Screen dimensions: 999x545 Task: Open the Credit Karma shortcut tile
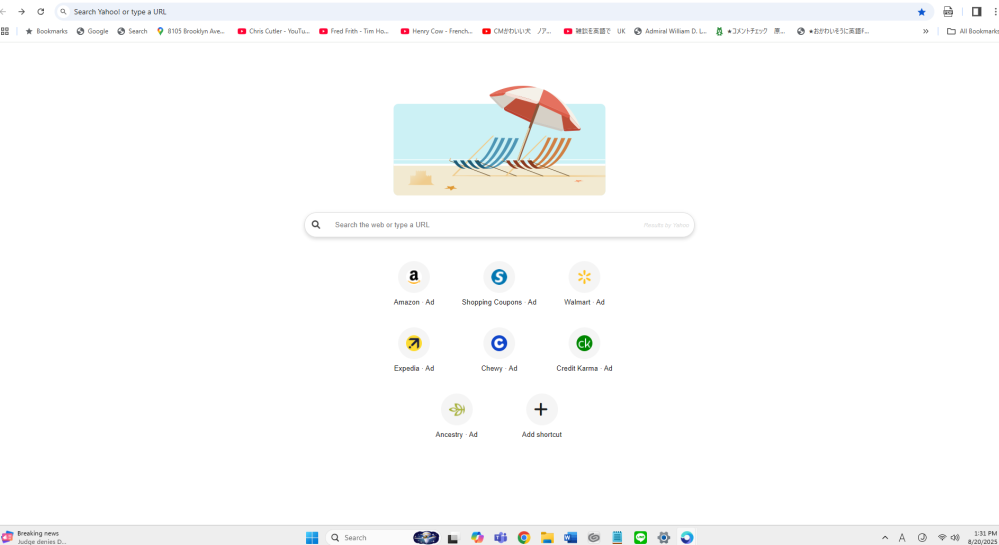pyautogui.click(x=584, y=351)
